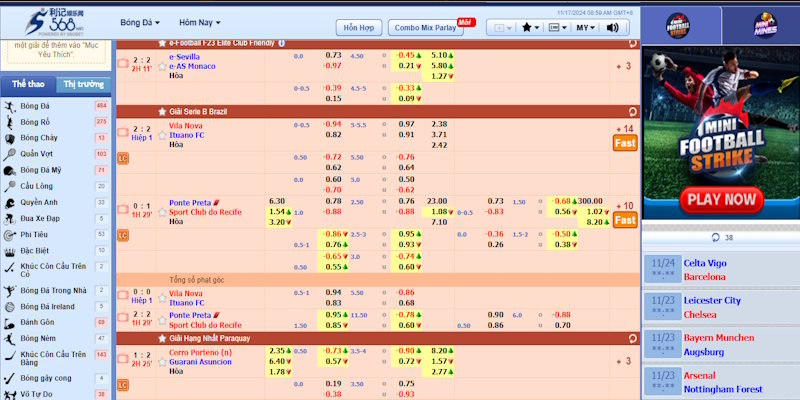Toggle the sound speaker icon

[612, 28]
